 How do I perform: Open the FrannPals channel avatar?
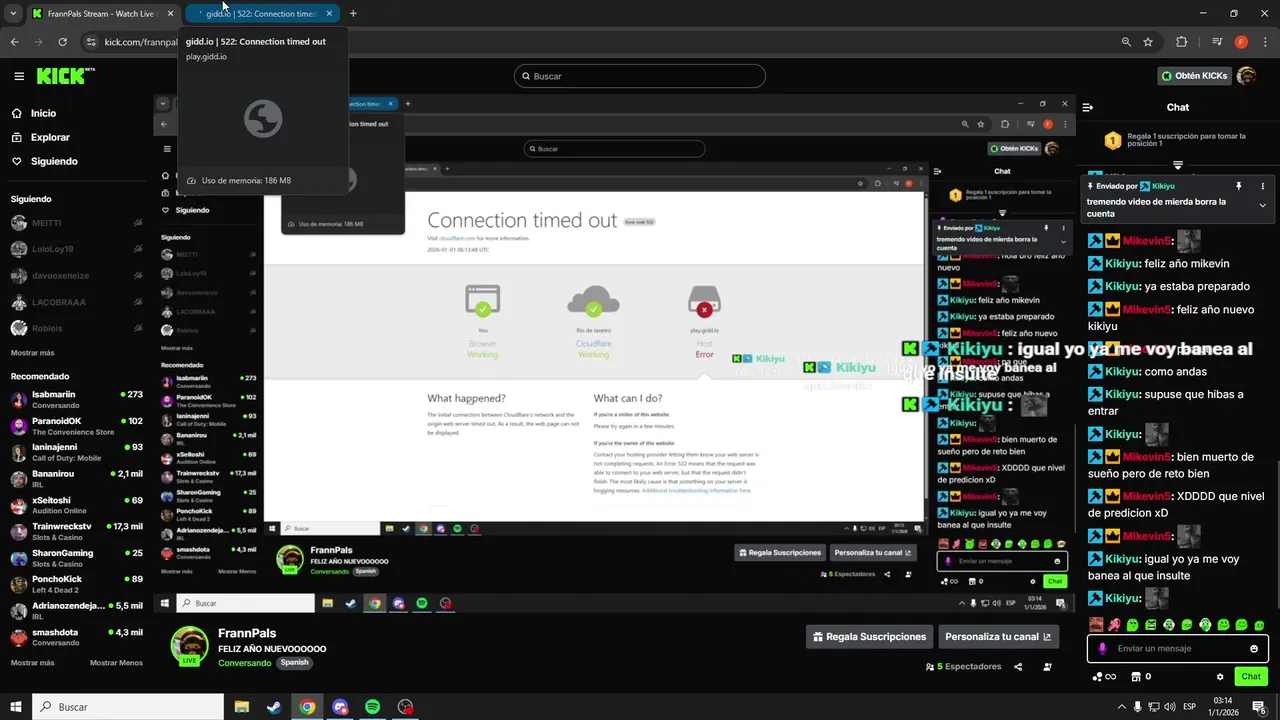click(189, 646)
